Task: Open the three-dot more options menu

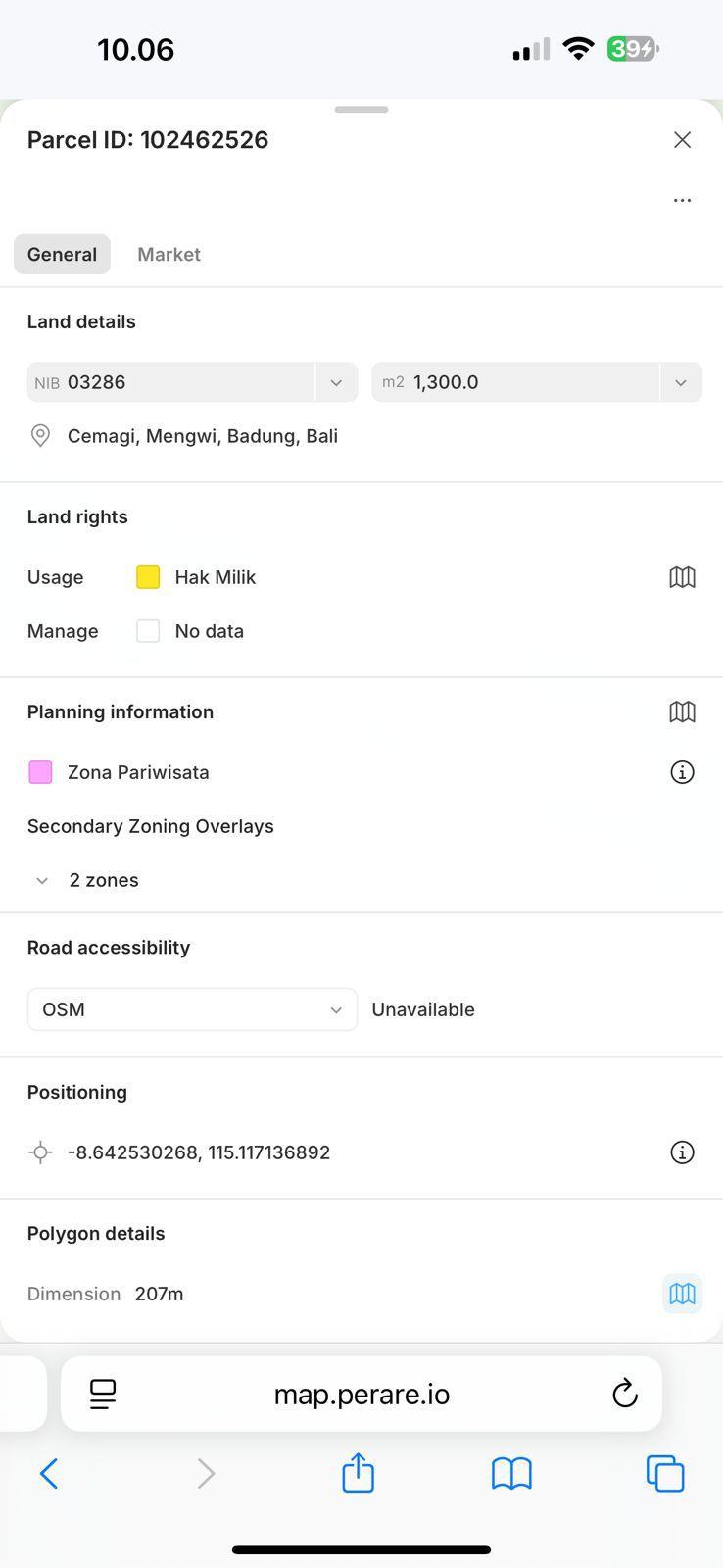Action: (x=682, y=200)
